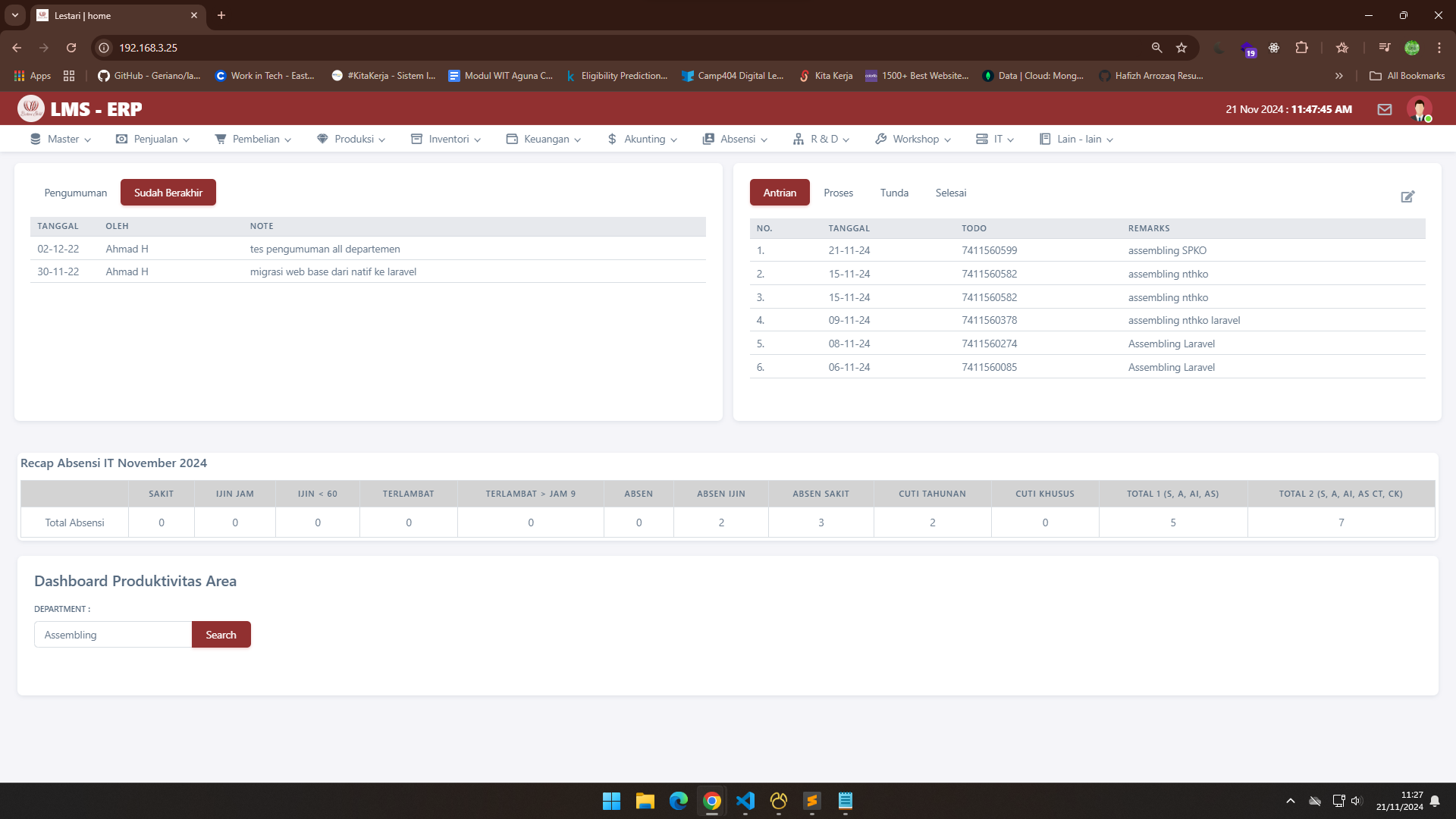This screenshot has height=819, width=1456.
Task: Bookmark this page with the star icon
Action: pyautogui.click(x=1181, y=48)
